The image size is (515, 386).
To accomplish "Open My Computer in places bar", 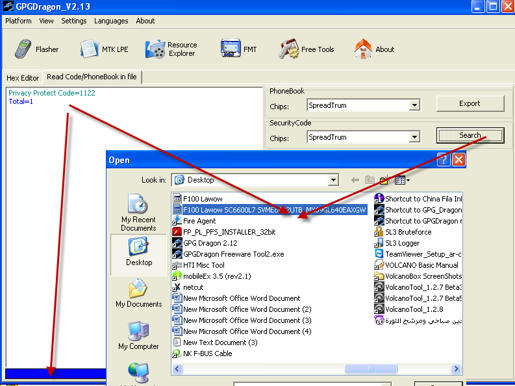I will click(x=138, y=336).
